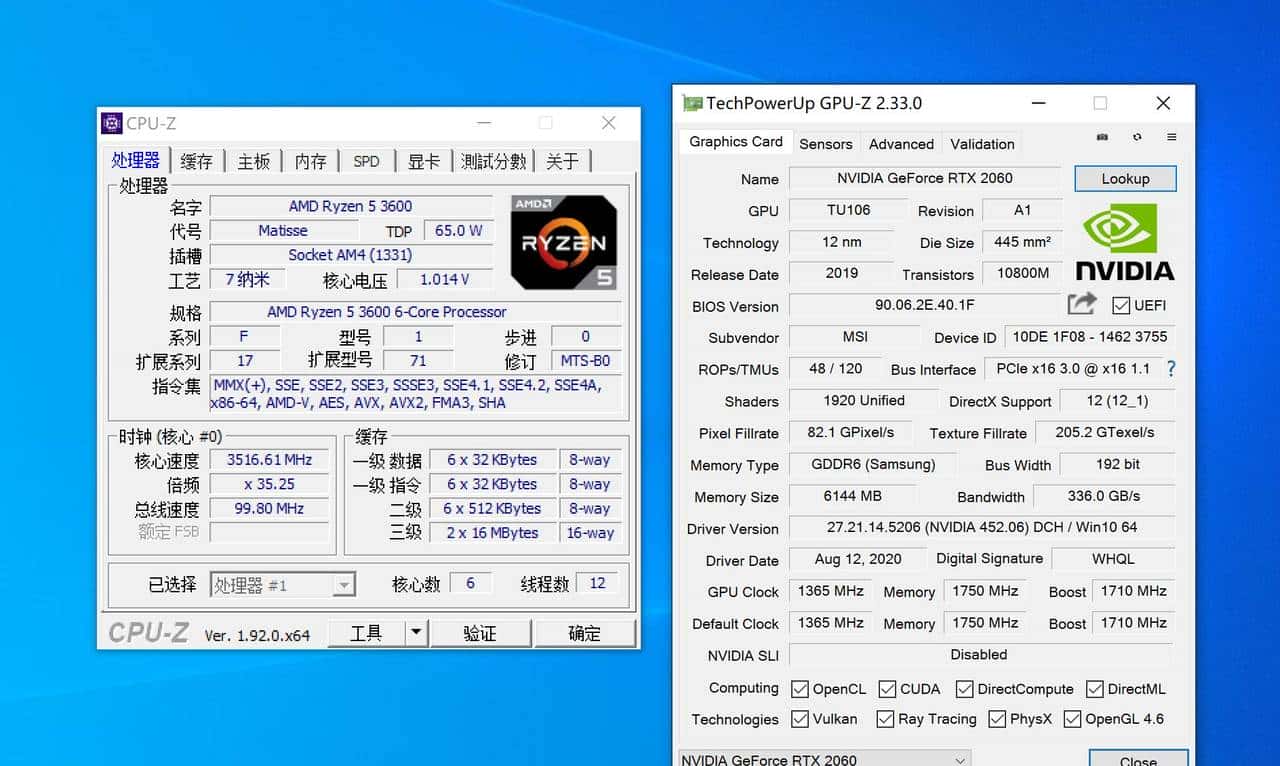Switch to the SPD tab in CPU-Z
Screen dimensions: 1280x766
(366, 160)
